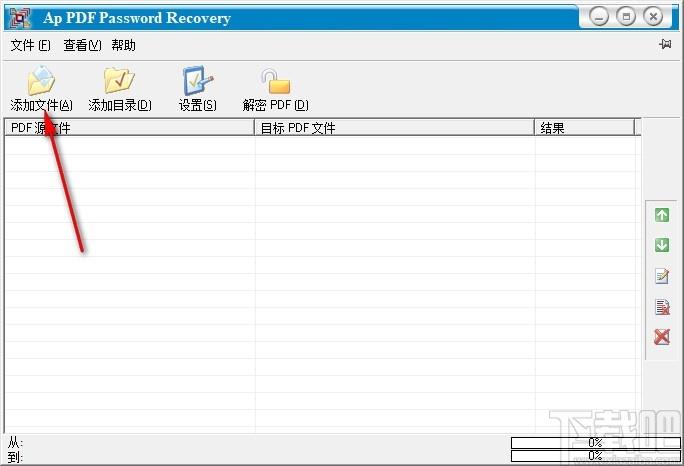Click the 结果 column header

(x=585, y=128)
